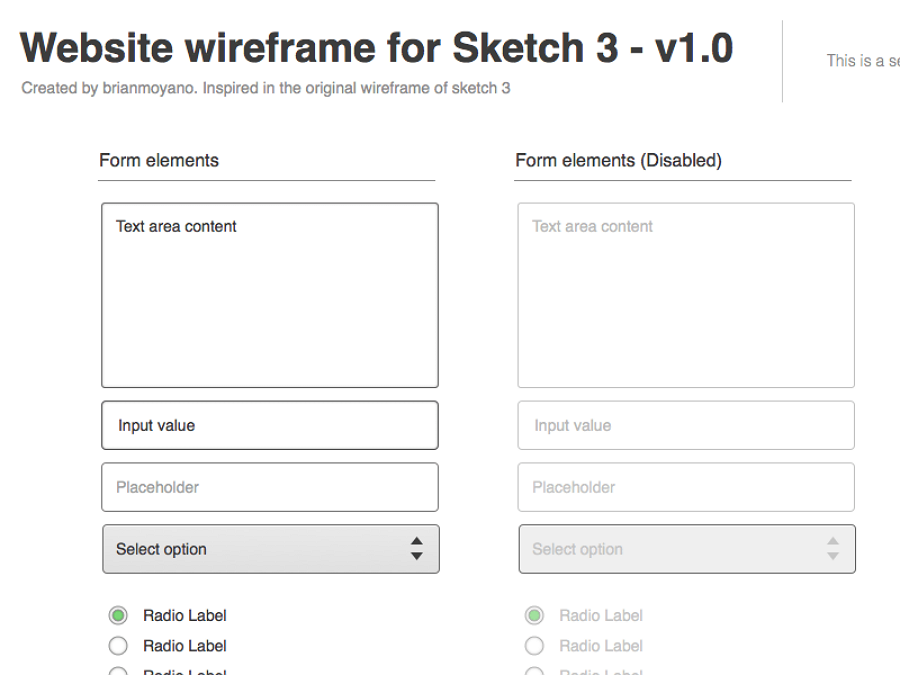Click inside the Text area content box

coord(270,293)
